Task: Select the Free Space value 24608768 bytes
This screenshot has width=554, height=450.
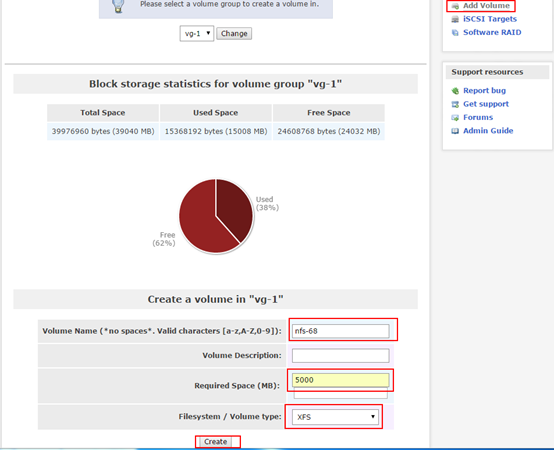Action: tap(329, 131)
